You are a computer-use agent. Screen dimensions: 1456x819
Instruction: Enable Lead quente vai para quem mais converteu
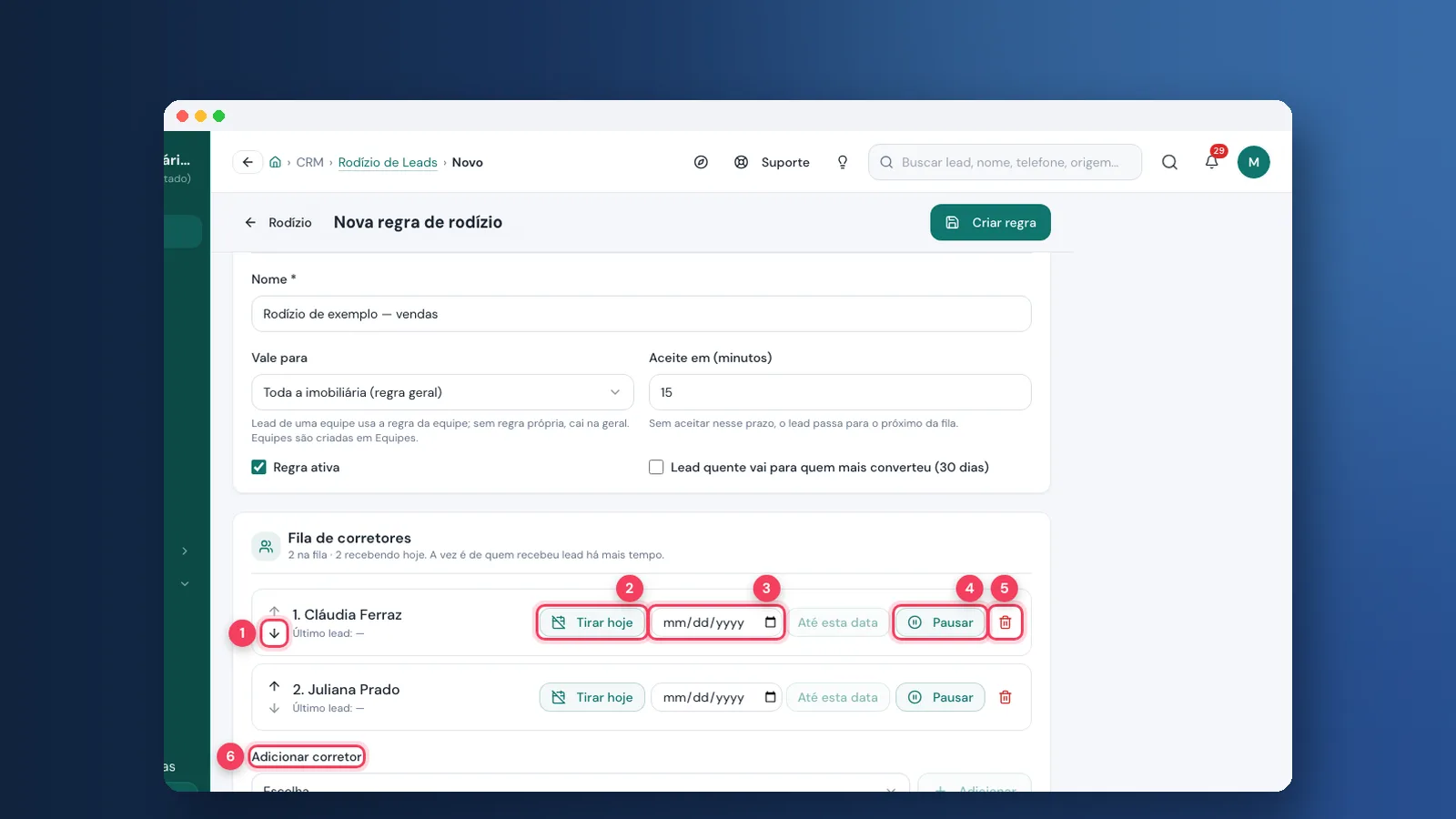(x=656, y=467)
